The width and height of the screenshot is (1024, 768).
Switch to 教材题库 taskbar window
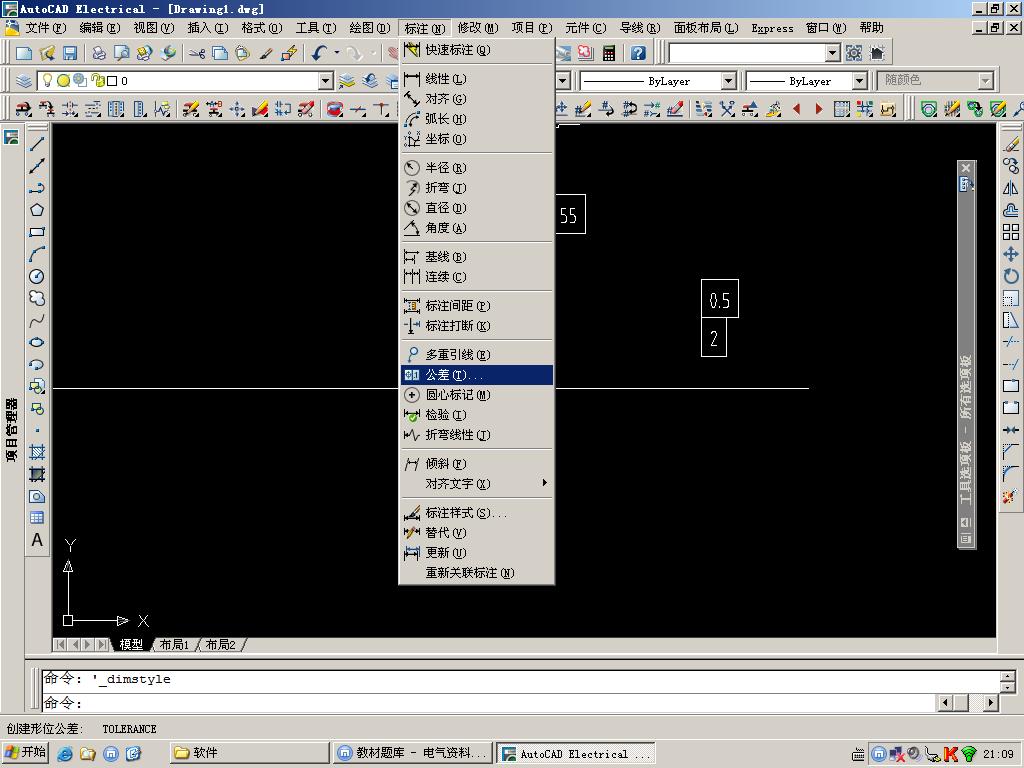(x=413, y=753)
